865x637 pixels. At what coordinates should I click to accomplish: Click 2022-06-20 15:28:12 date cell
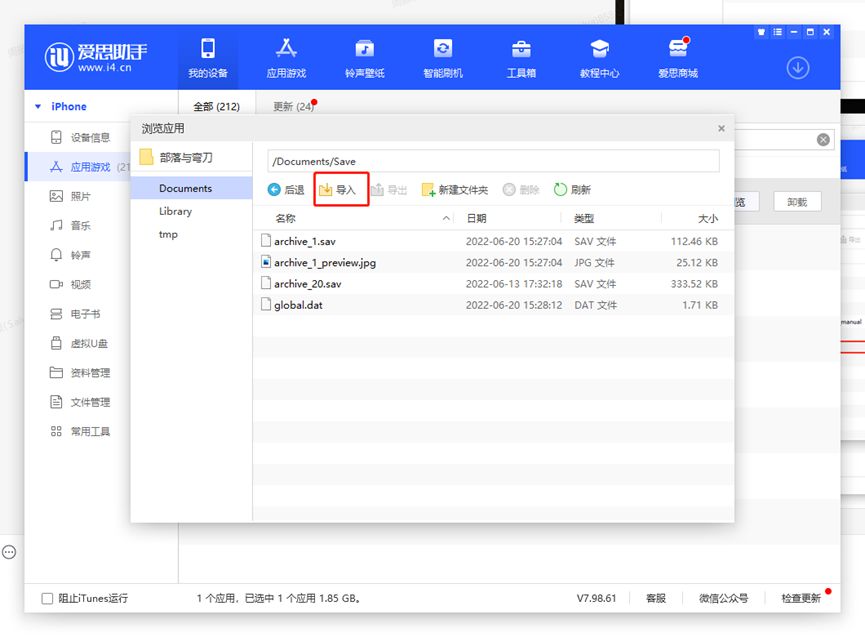click(x=514, y=305)
